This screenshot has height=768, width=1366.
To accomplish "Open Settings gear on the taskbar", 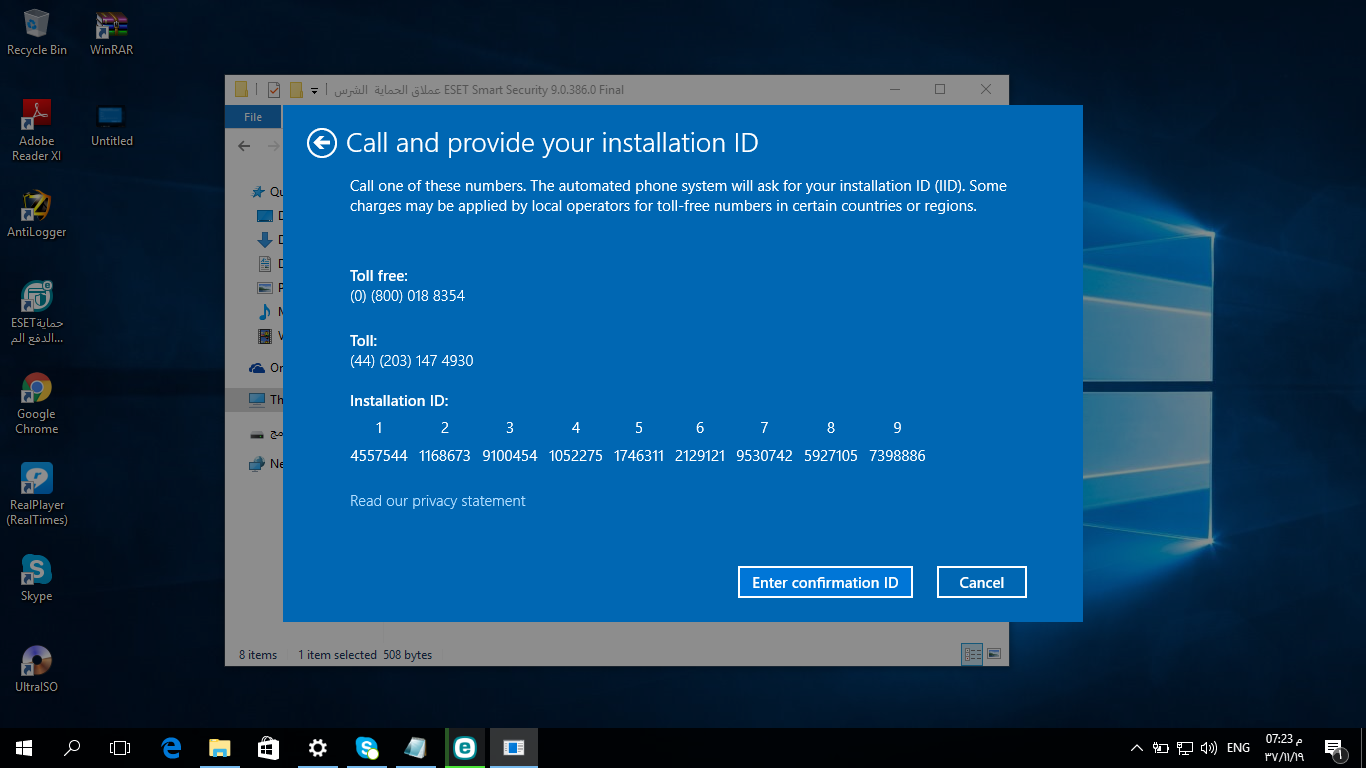I will pyautogui.click(x=317, y=747).
